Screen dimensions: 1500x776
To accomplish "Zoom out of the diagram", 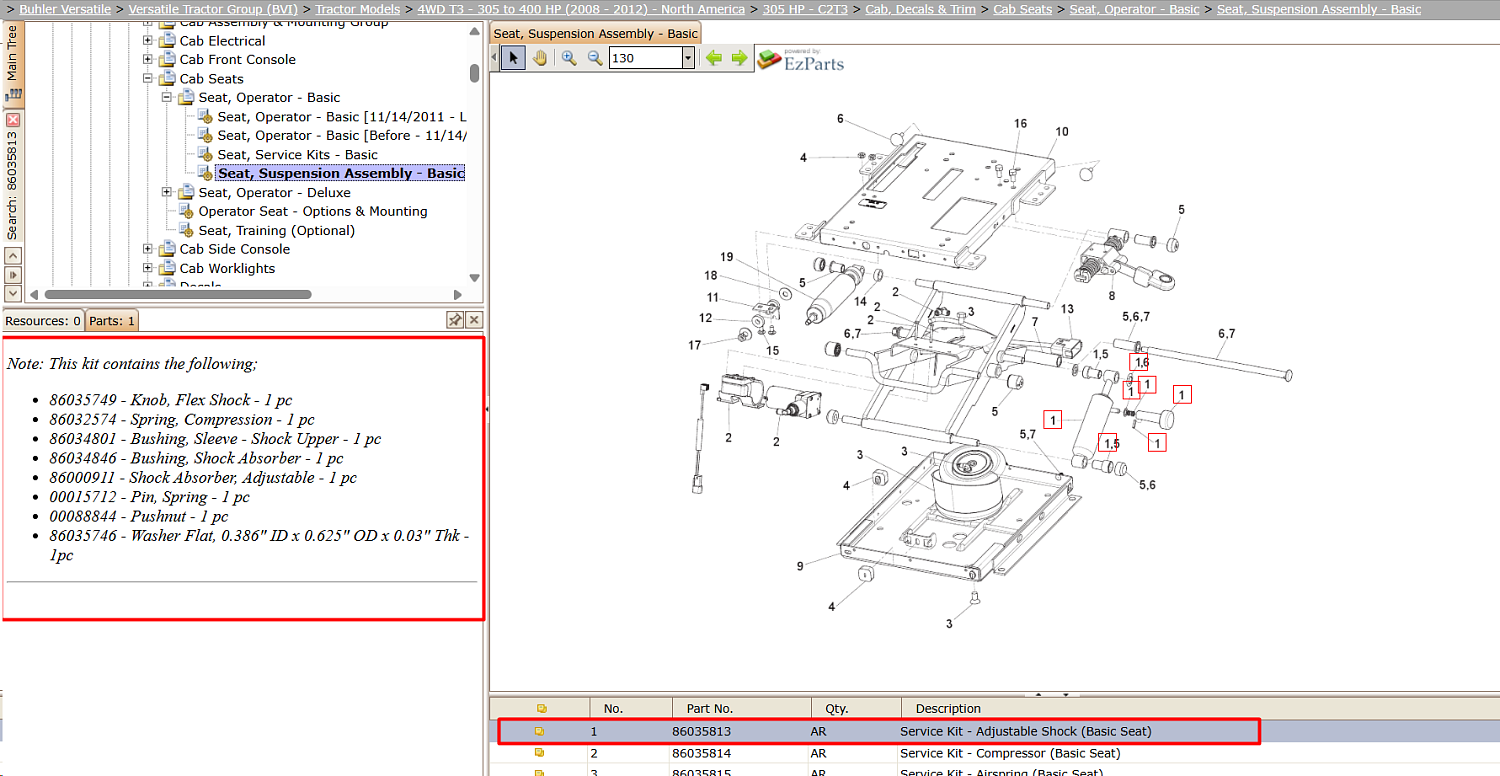I will (595, 58).
